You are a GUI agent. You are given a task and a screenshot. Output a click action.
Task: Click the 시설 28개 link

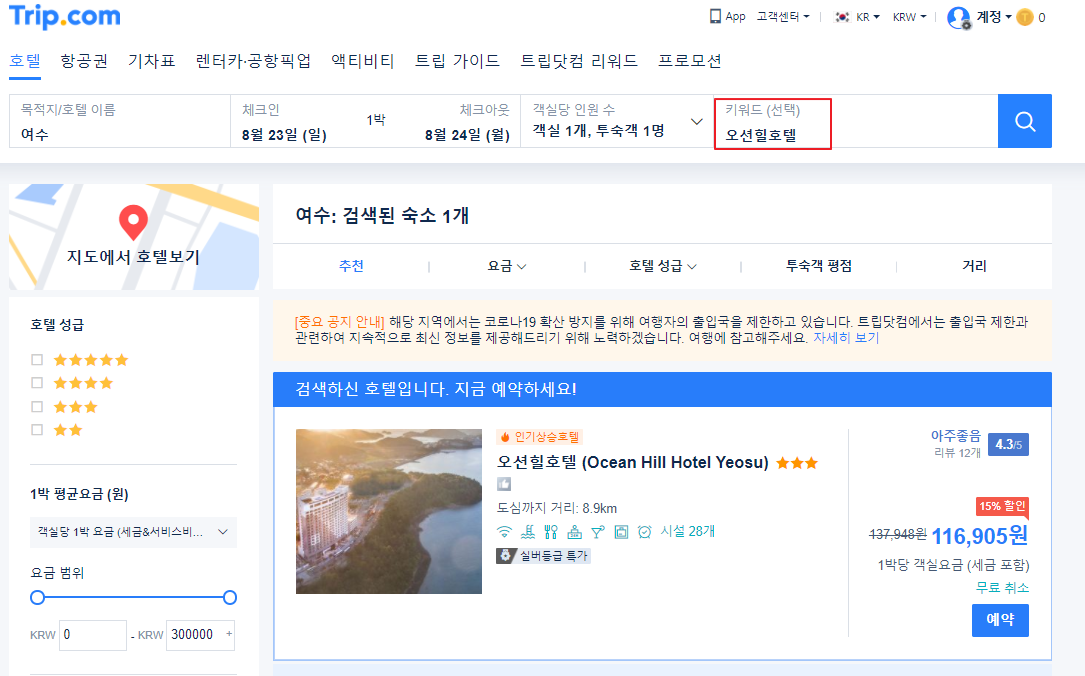pyautogui.click(x=687, y=531)
